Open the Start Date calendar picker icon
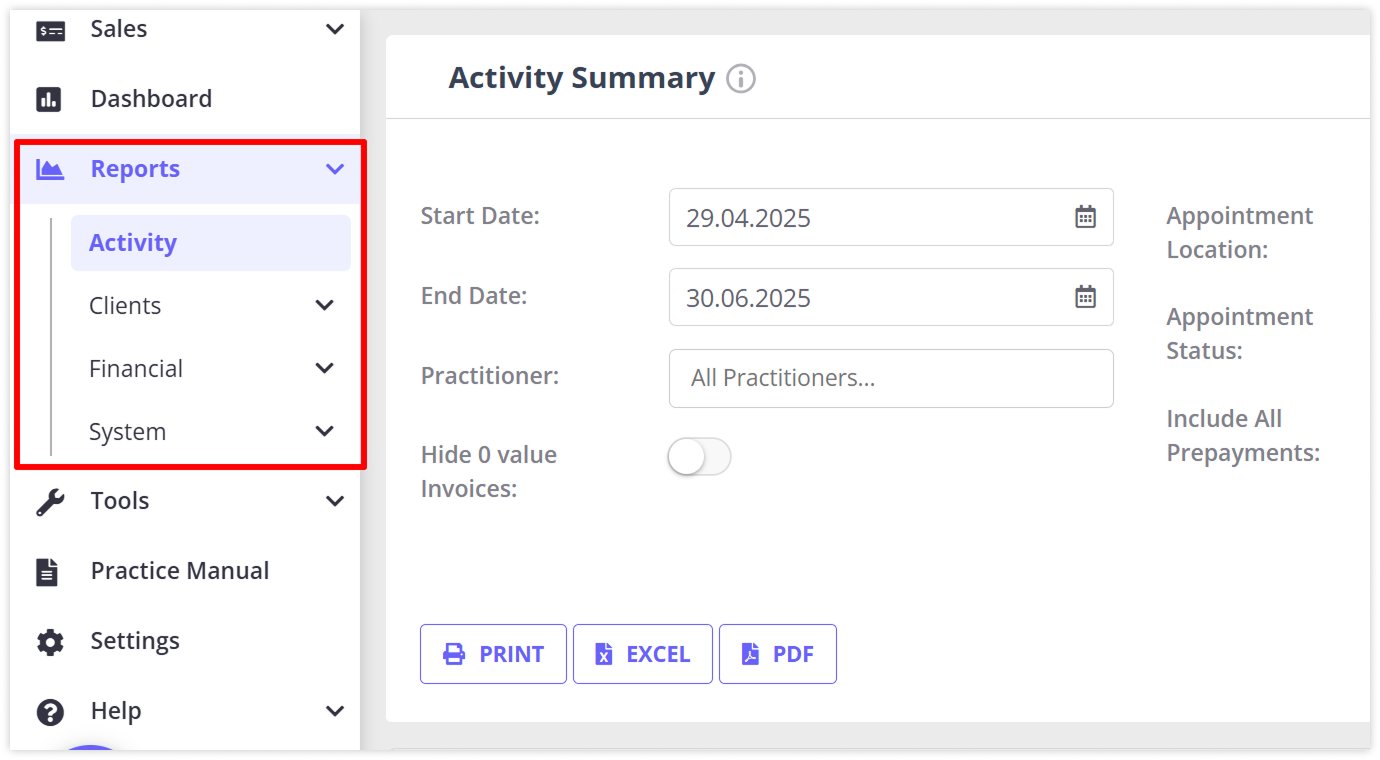The image size is (1380, 760). (1085, 217)
